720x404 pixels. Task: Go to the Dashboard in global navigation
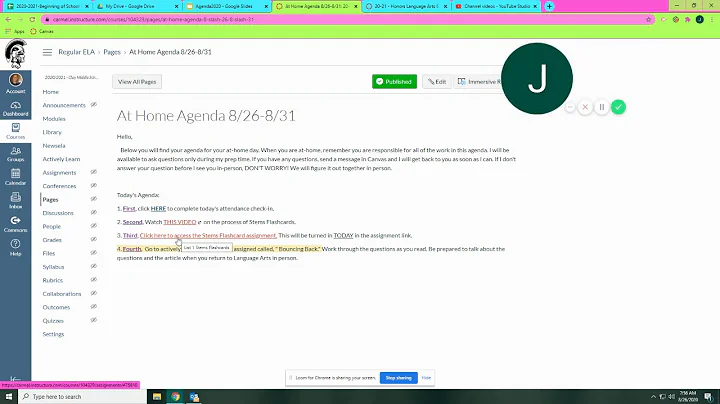16,109
